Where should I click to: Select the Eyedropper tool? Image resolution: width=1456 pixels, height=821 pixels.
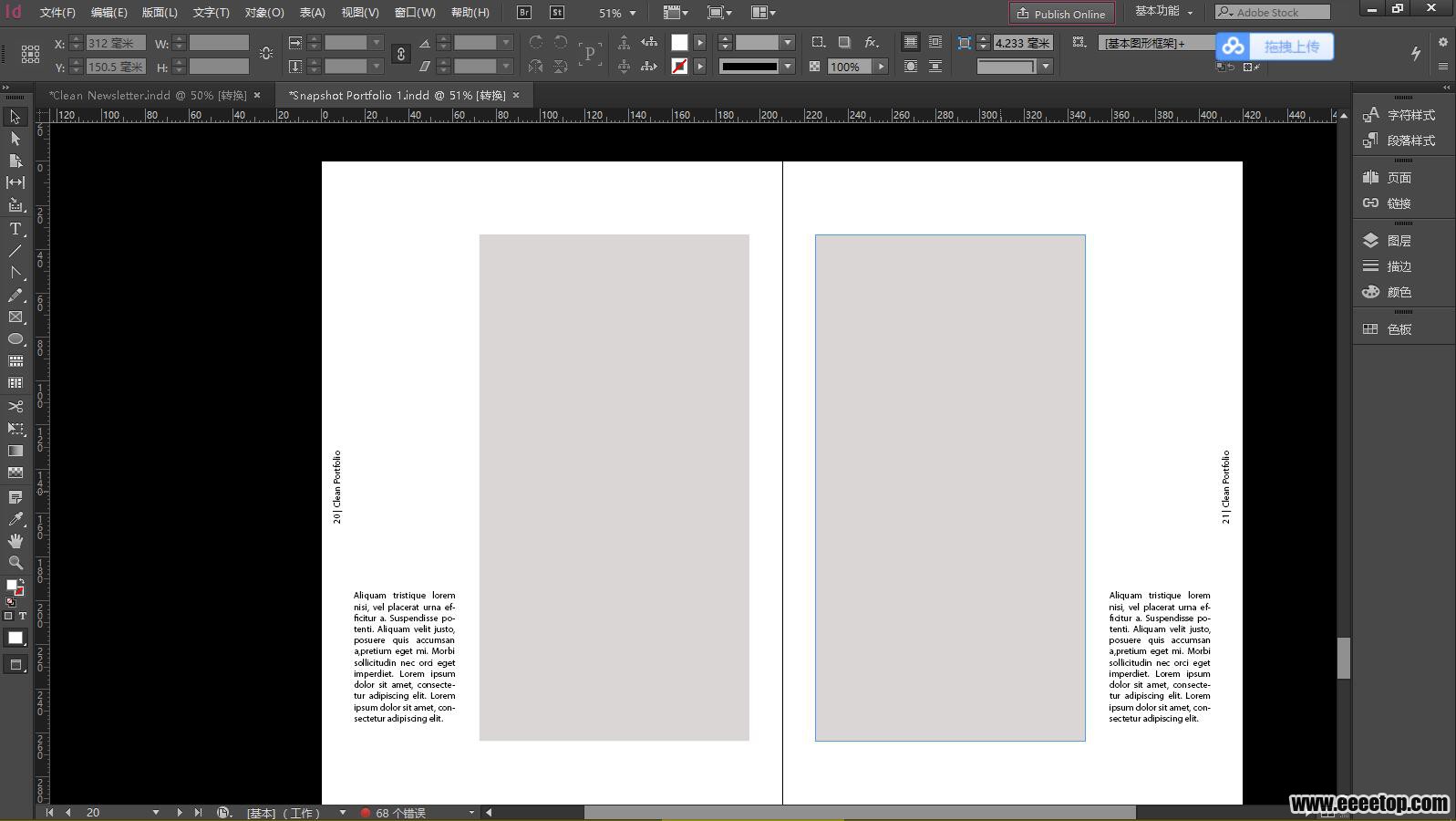point(15,519)
